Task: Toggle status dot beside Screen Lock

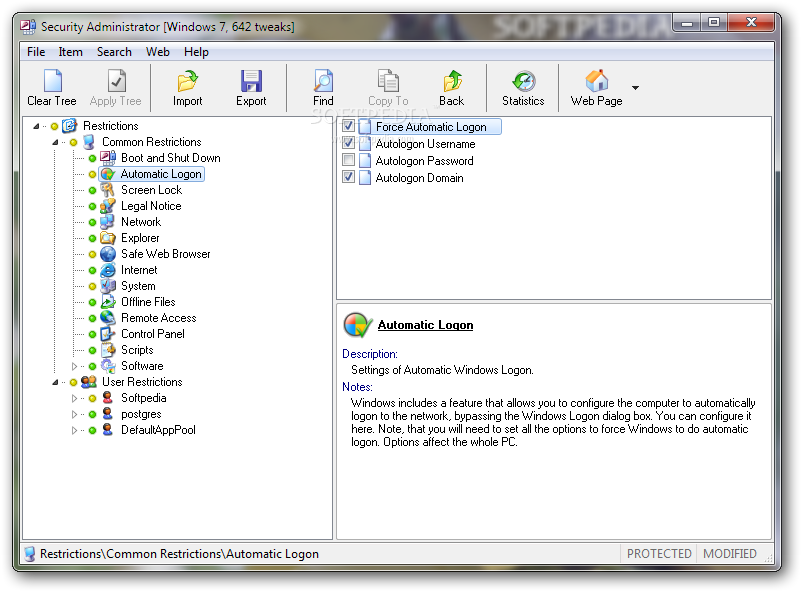Action: pos(93,190)
